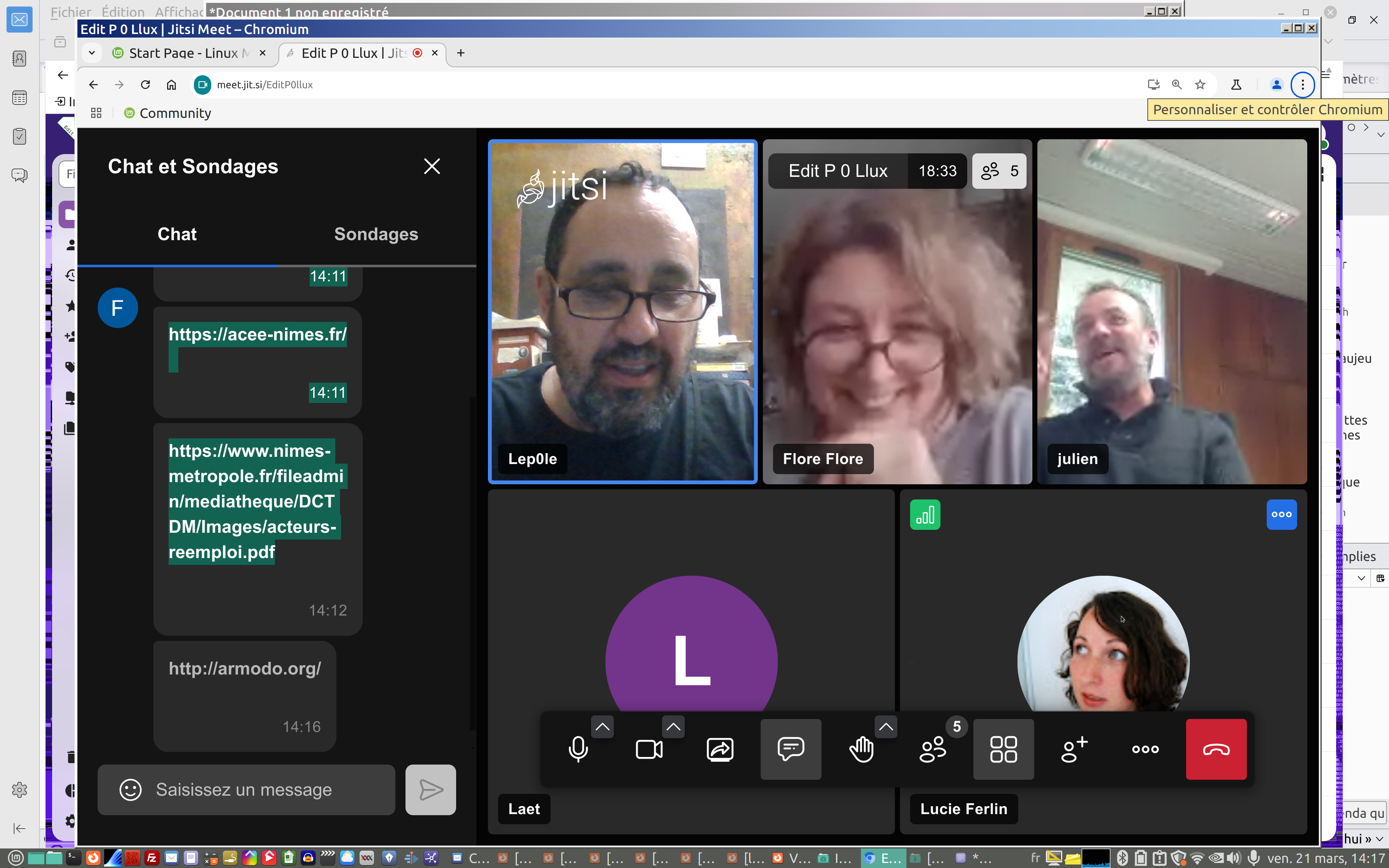Viewport: 1389px width, 868px height.
Task: Click the invite people icon
Action: (1074, 749)
